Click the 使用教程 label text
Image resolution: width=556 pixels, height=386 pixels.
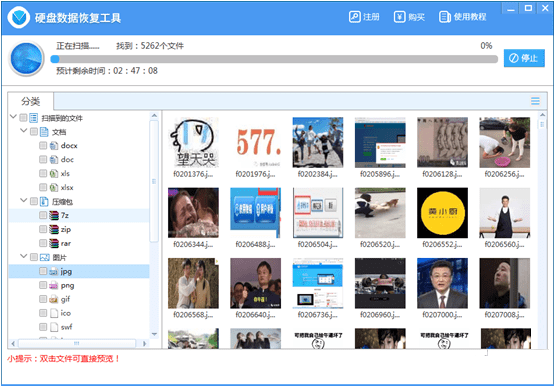click(470, 17)
